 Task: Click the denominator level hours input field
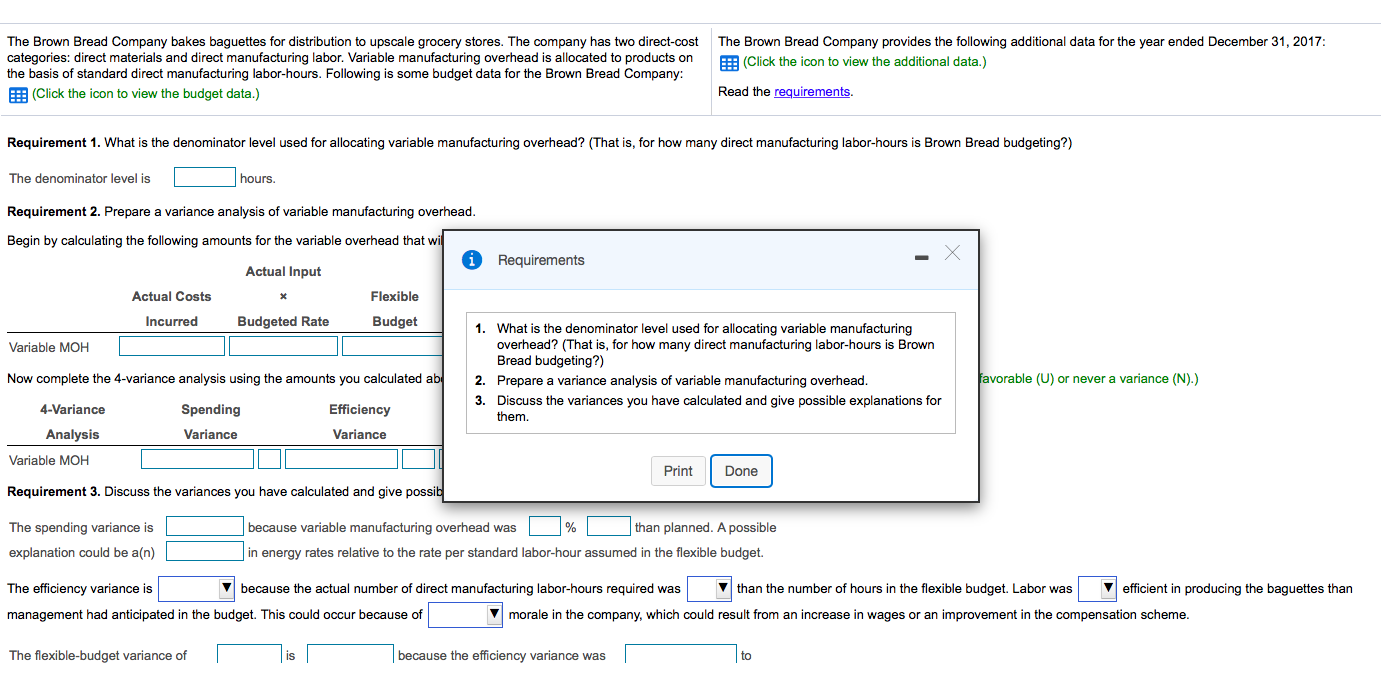pyautogui.click(x=204, y=176)
